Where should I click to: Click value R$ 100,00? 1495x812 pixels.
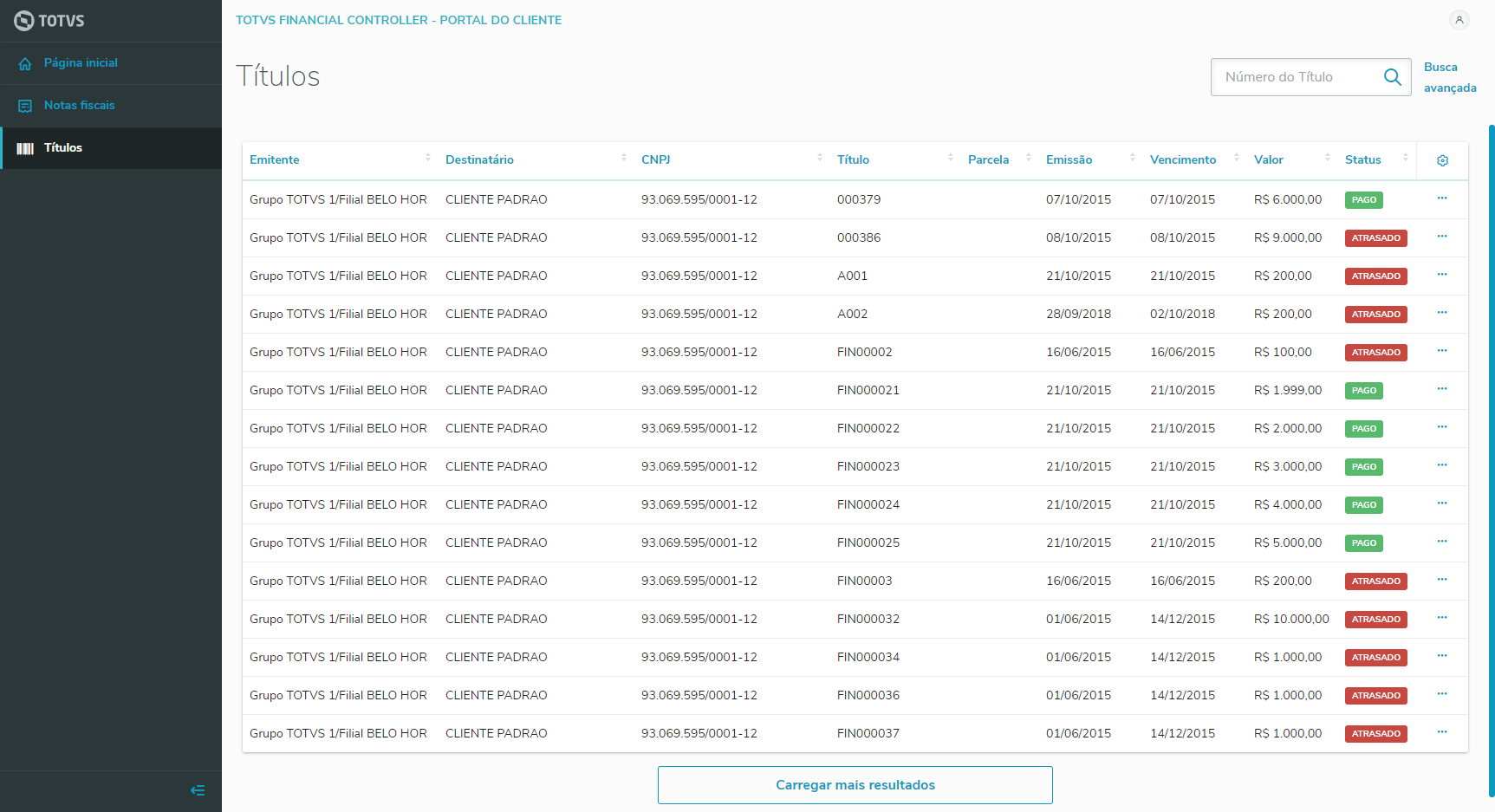click(1283, 352)
